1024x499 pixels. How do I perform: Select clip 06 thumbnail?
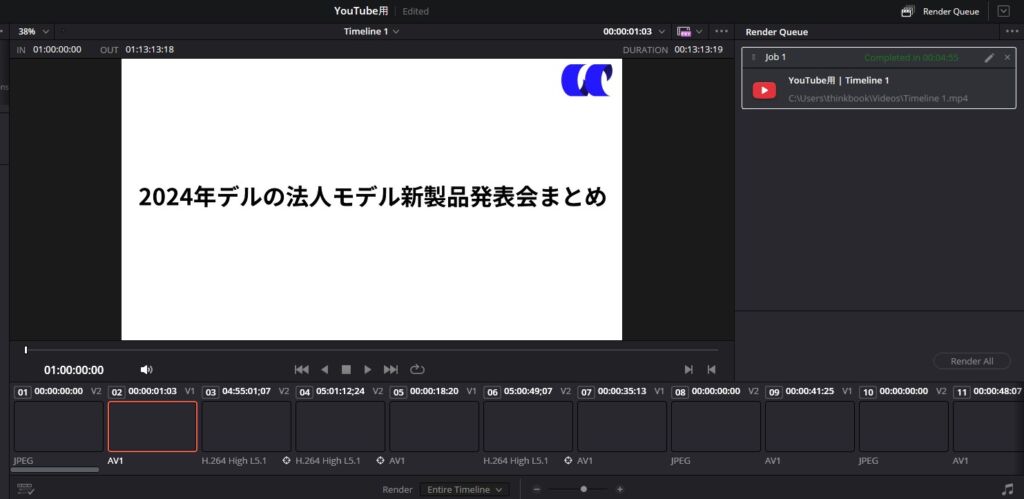pyautogui.click(x=528, y=427)
